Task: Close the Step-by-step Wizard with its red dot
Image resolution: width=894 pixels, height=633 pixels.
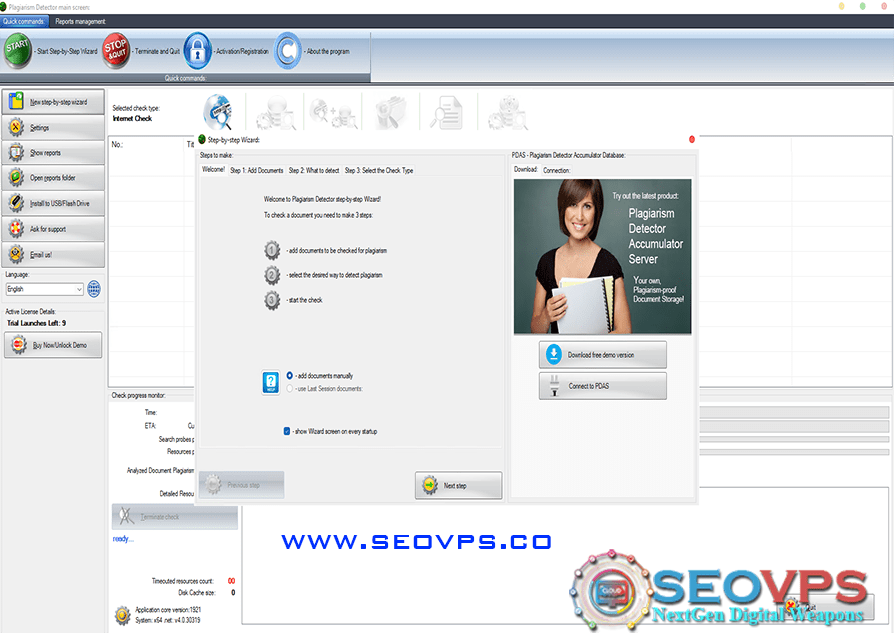Action: tap(692, 139)
